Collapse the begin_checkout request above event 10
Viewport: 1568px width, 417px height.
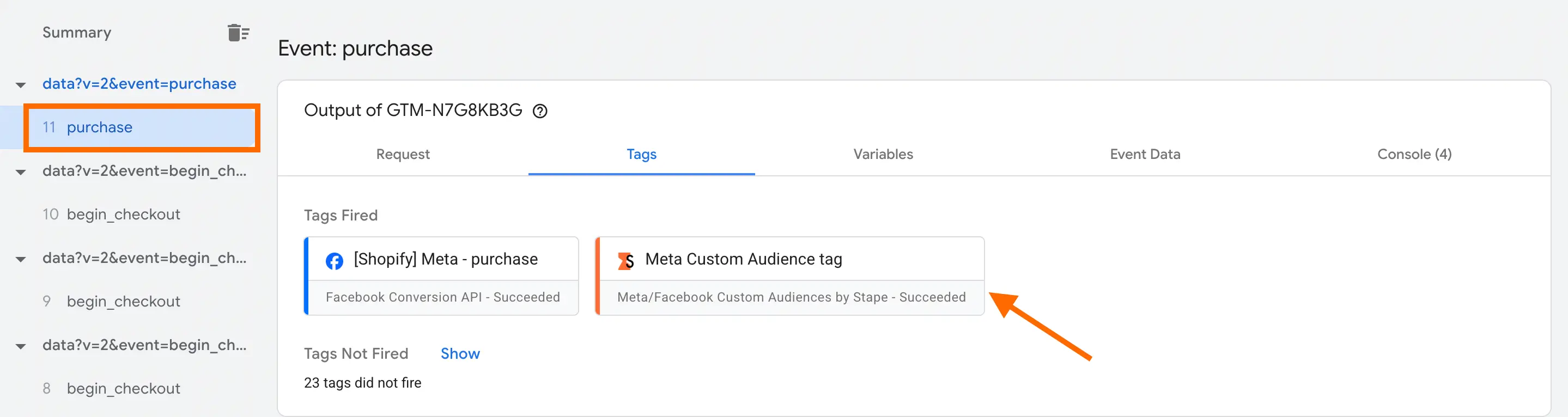tap(21, 172)
